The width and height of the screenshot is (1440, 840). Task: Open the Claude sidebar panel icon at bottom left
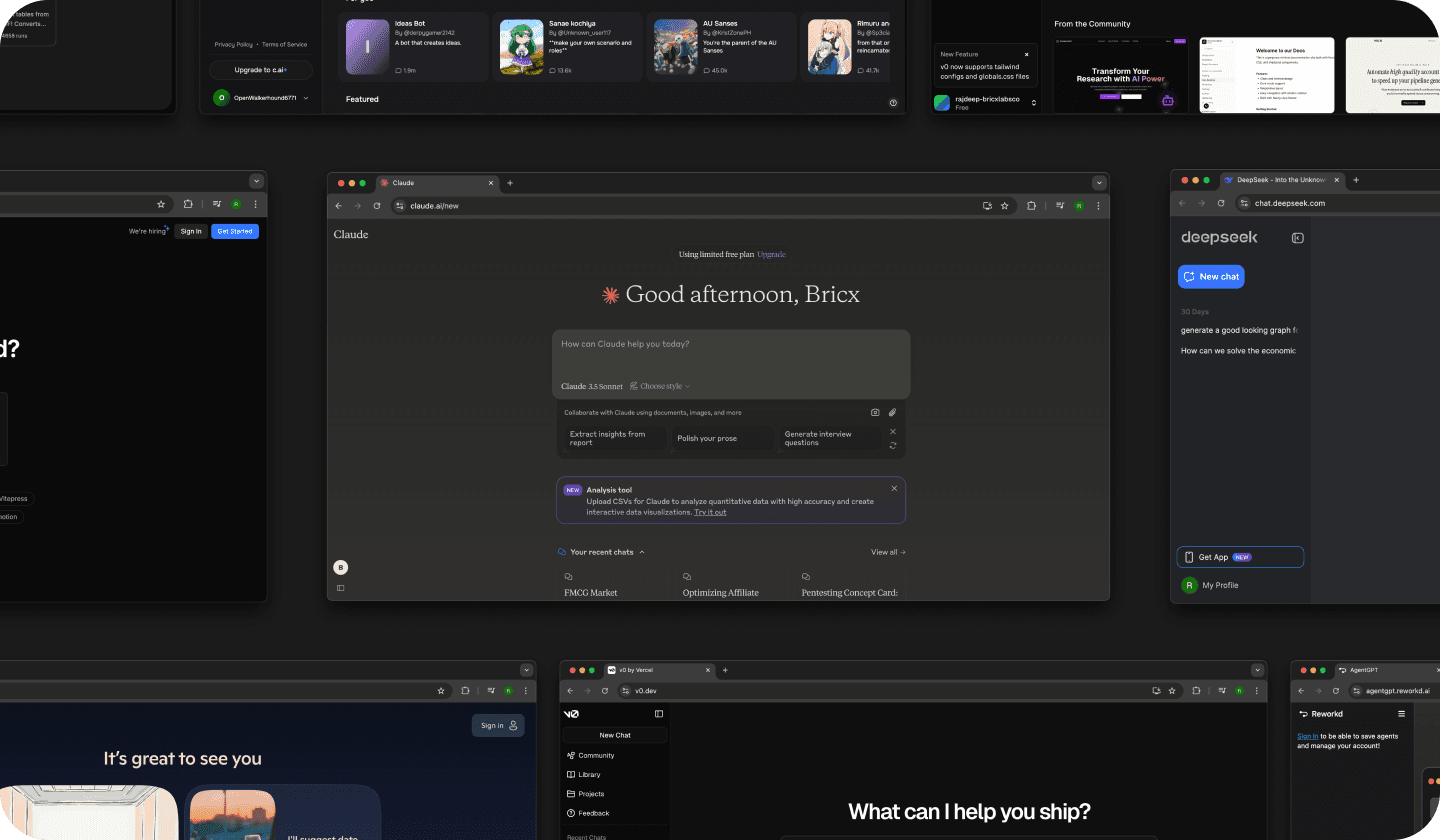(x=340, y=588)
